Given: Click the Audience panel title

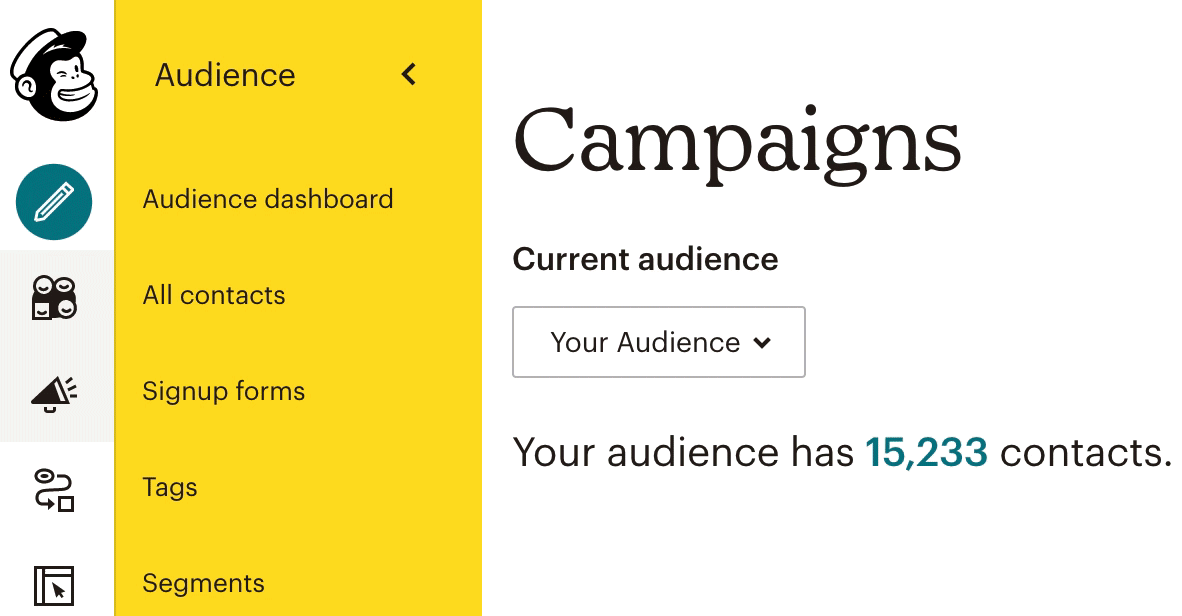Looking at the screenshot, I should [x=225, y=75].
